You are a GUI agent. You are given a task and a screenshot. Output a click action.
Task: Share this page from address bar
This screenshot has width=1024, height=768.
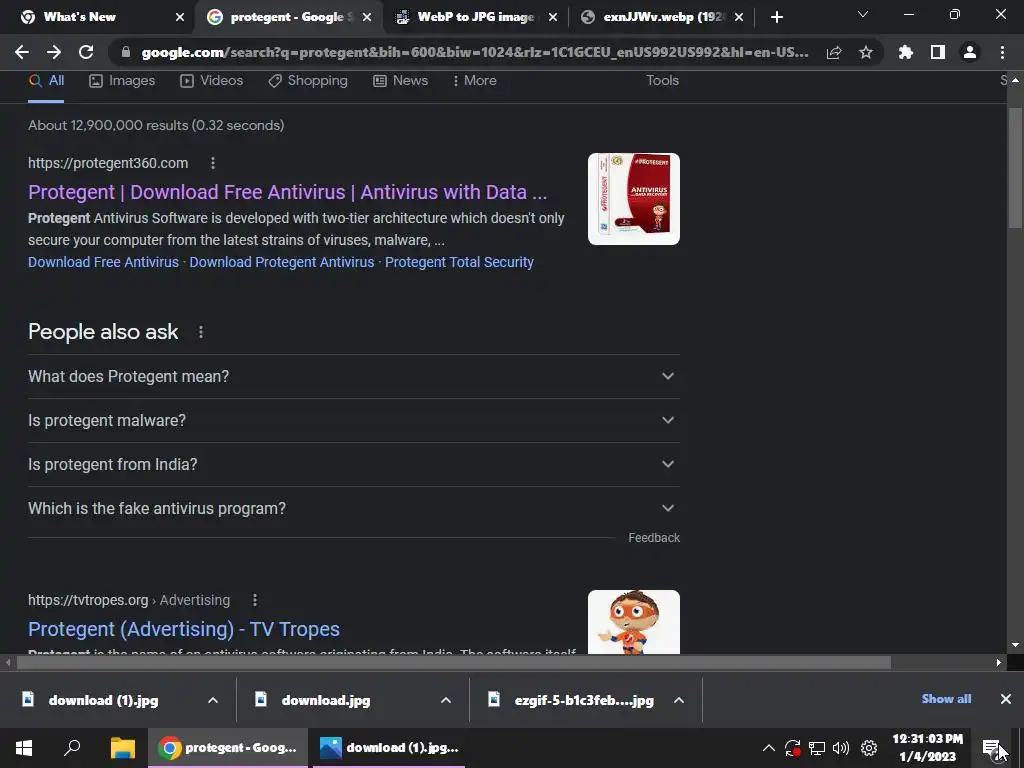click(x=833, y=52)
